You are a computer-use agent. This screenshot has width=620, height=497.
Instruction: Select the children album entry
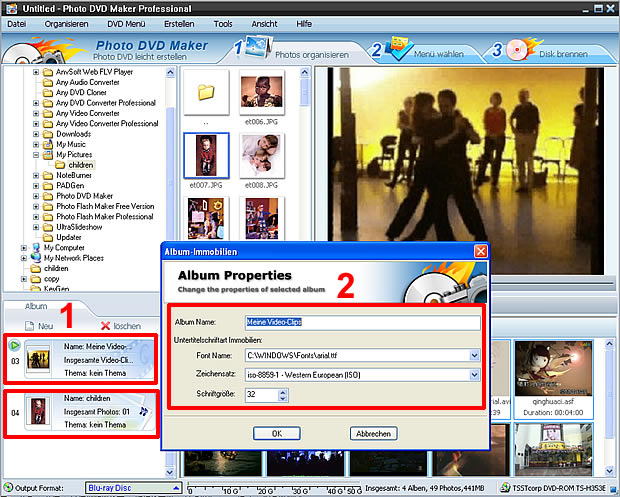[x=81, y=414]
